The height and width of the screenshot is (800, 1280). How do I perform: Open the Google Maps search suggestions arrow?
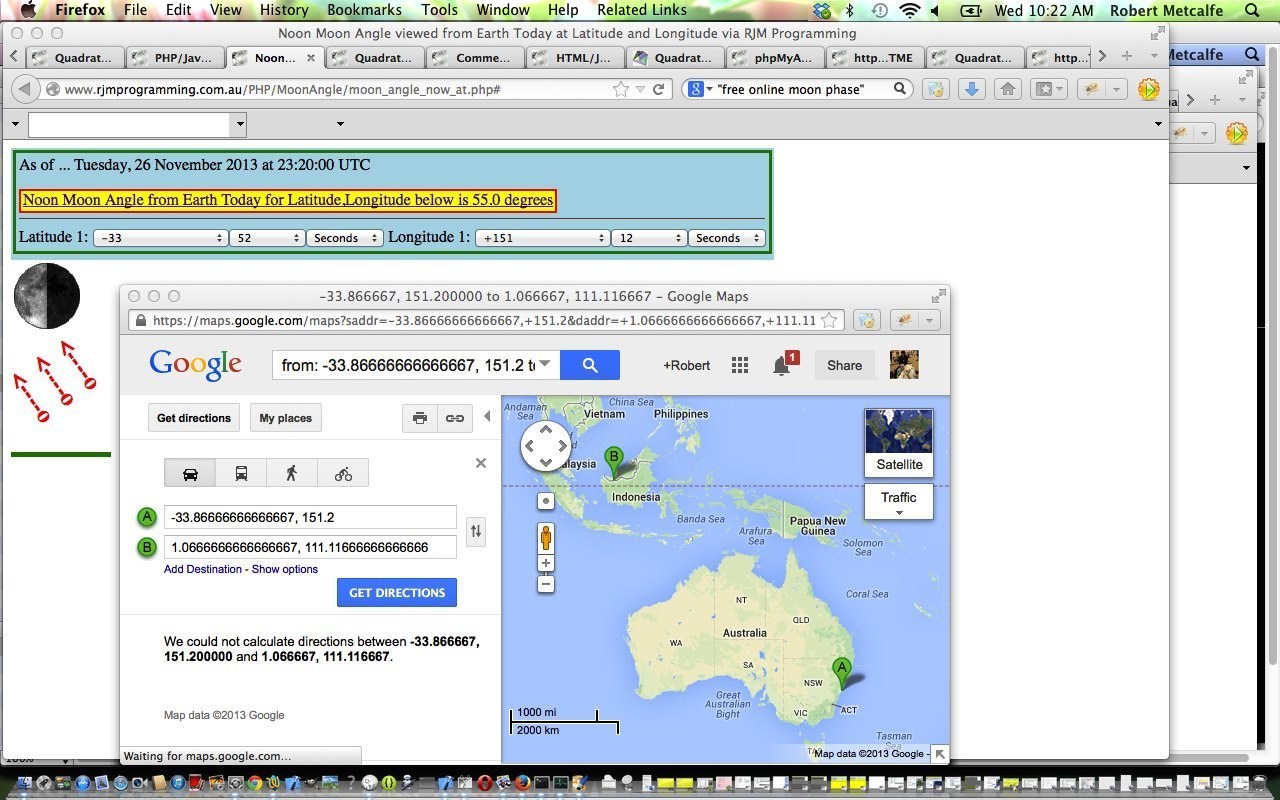[x=545, y=364]
